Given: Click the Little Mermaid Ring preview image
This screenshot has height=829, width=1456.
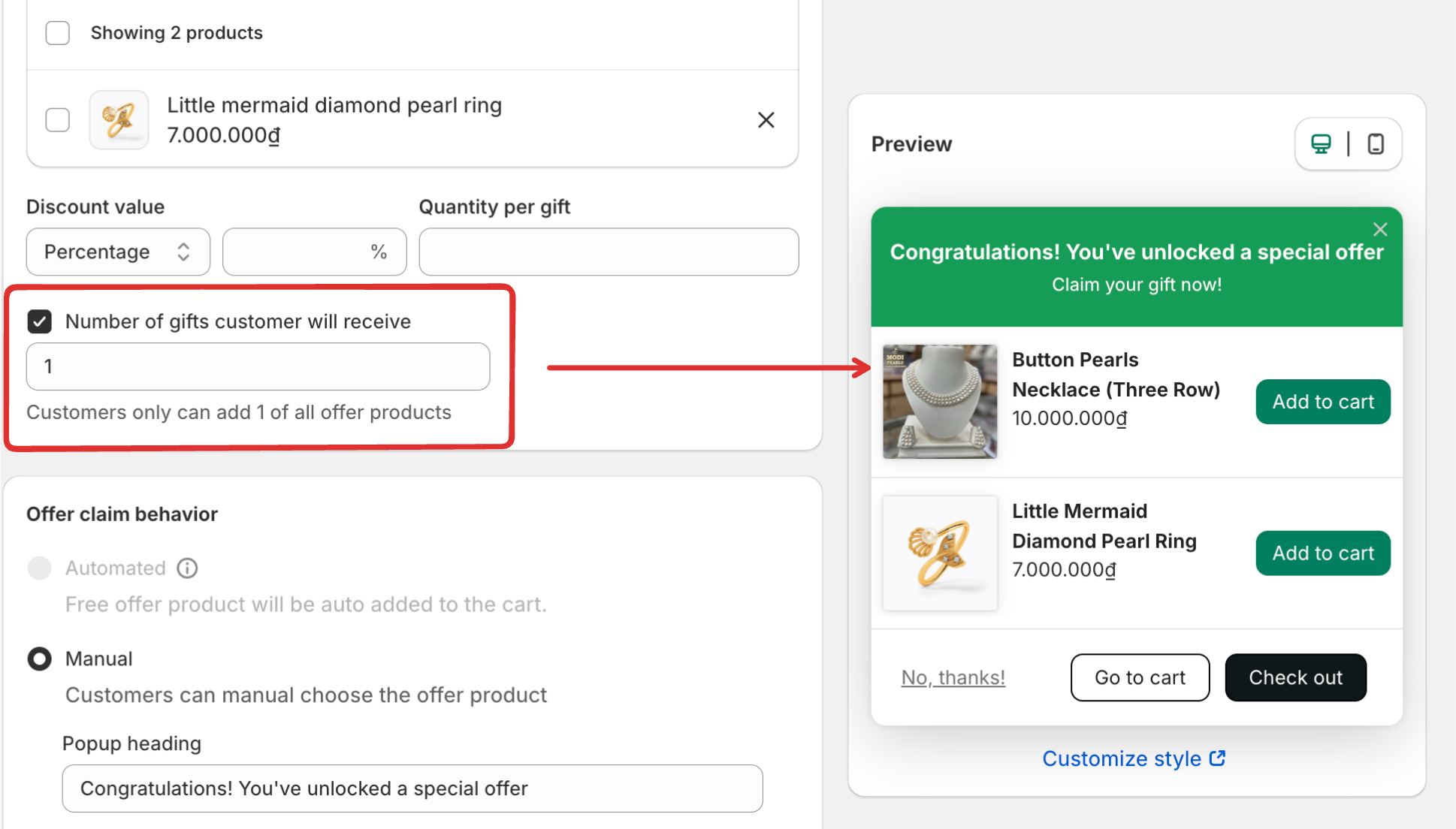Looking at the screenshot, I should click(940, 553).
